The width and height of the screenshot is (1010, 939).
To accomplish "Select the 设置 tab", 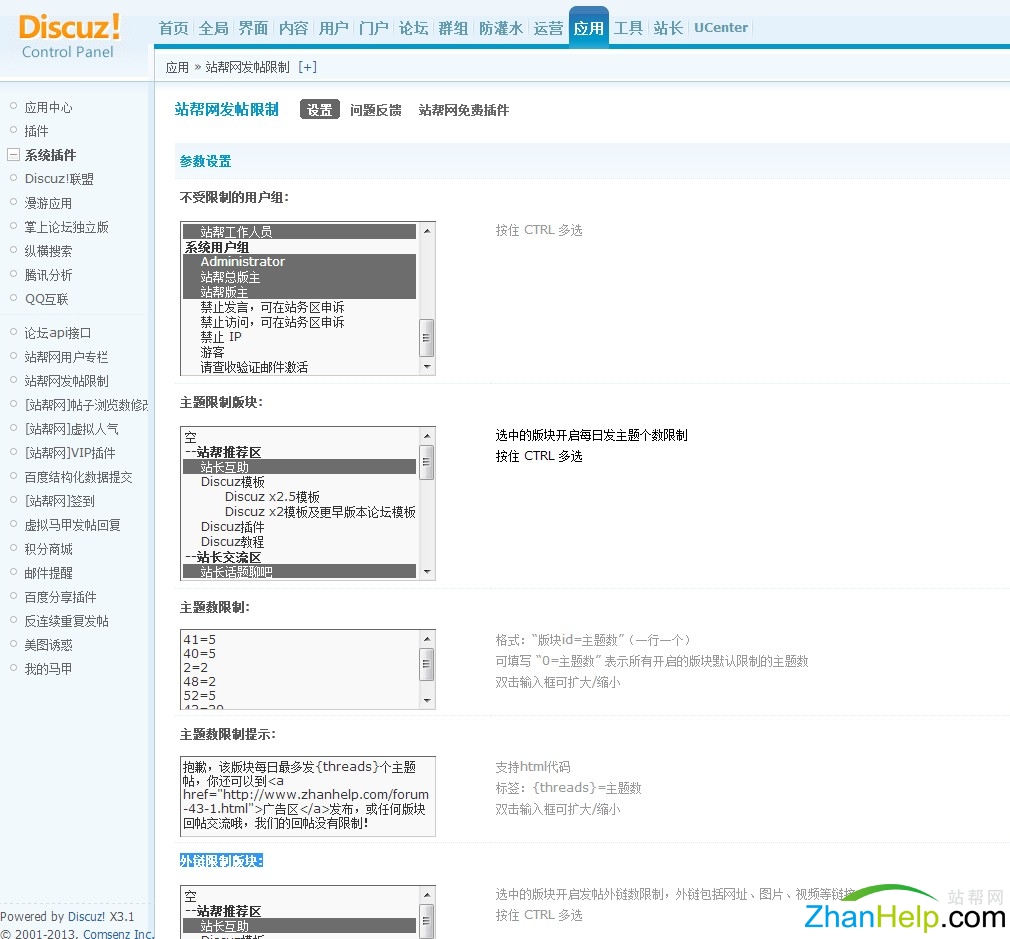I will tap(319, 110).
